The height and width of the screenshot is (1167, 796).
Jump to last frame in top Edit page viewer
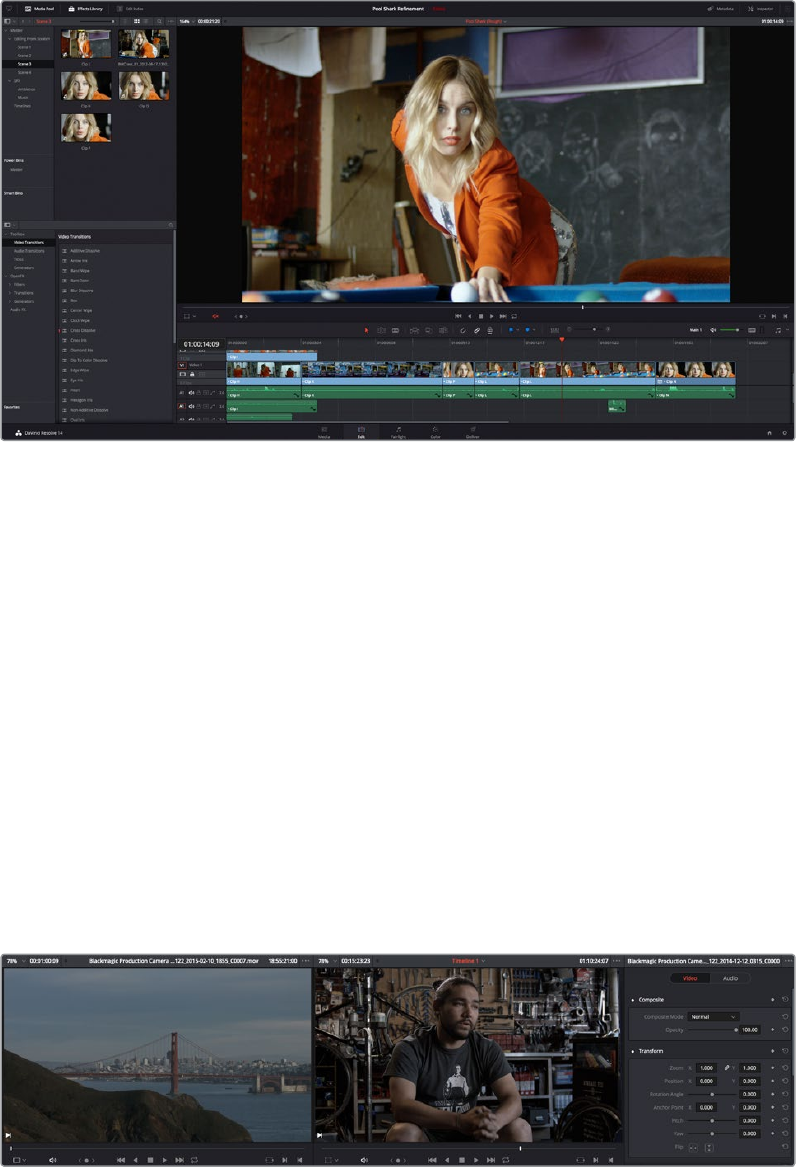pos(503,316)
